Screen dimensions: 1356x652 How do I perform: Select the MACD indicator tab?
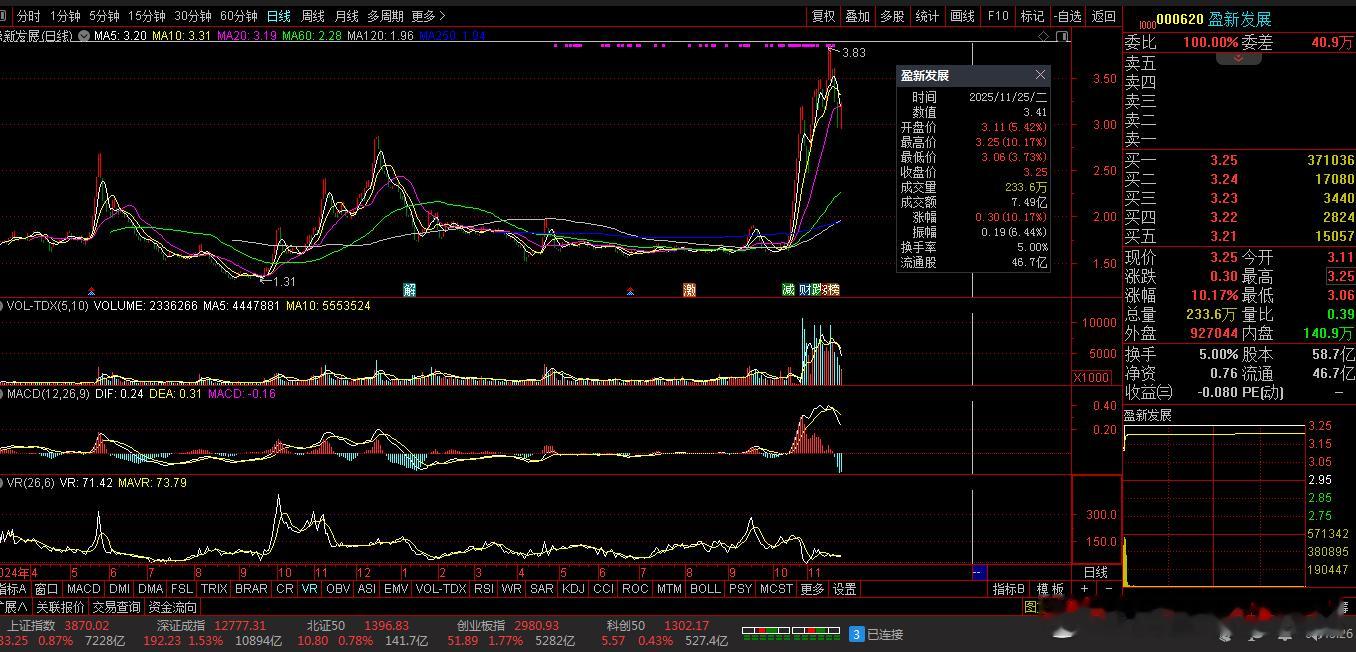pyautogui.click(x=83, y=589)
